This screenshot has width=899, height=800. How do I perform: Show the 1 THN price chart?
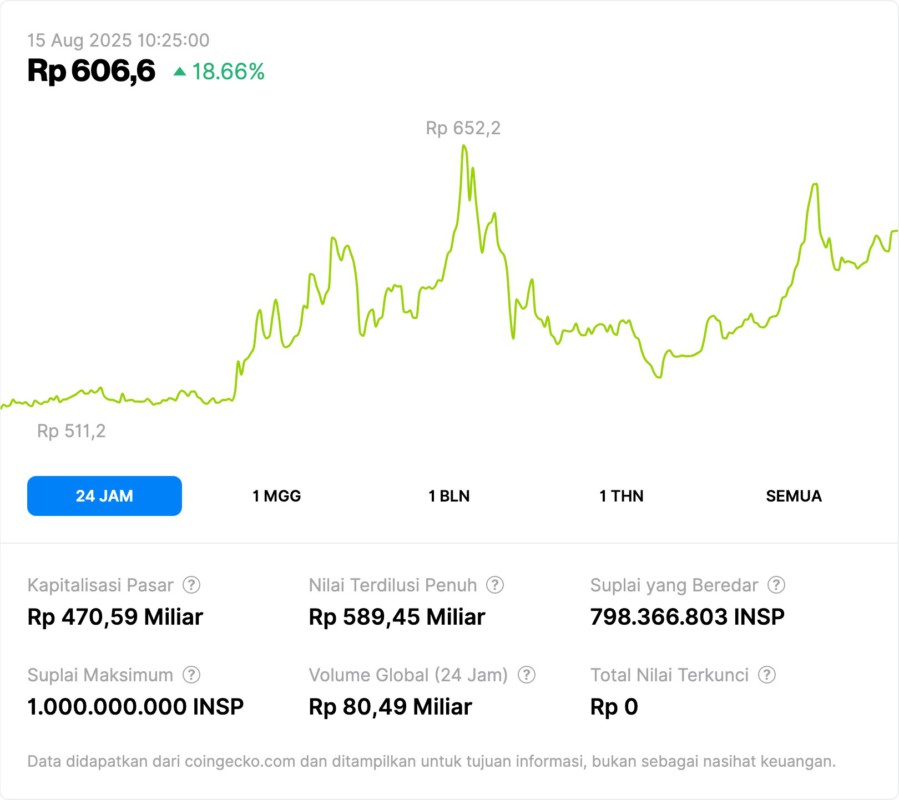tap(621, 496)
